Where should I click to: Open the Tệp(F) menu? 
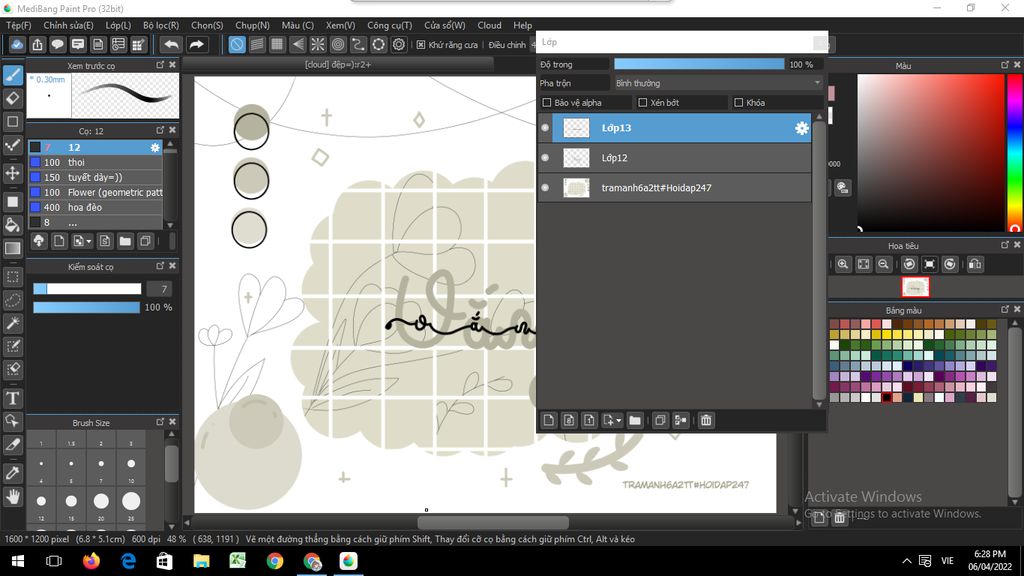(18, 25)
